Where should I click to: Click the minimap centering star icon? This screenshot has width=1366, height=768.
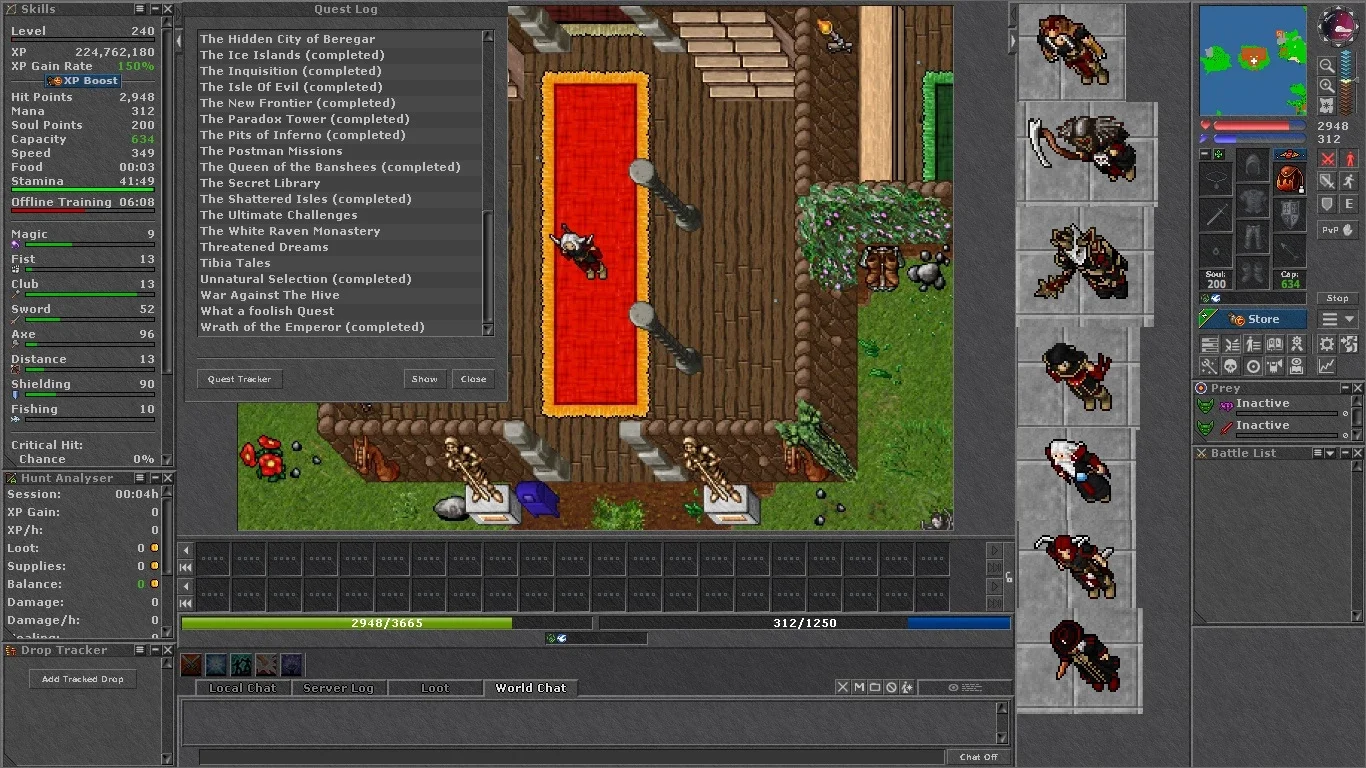click(x=1327, y=105)
